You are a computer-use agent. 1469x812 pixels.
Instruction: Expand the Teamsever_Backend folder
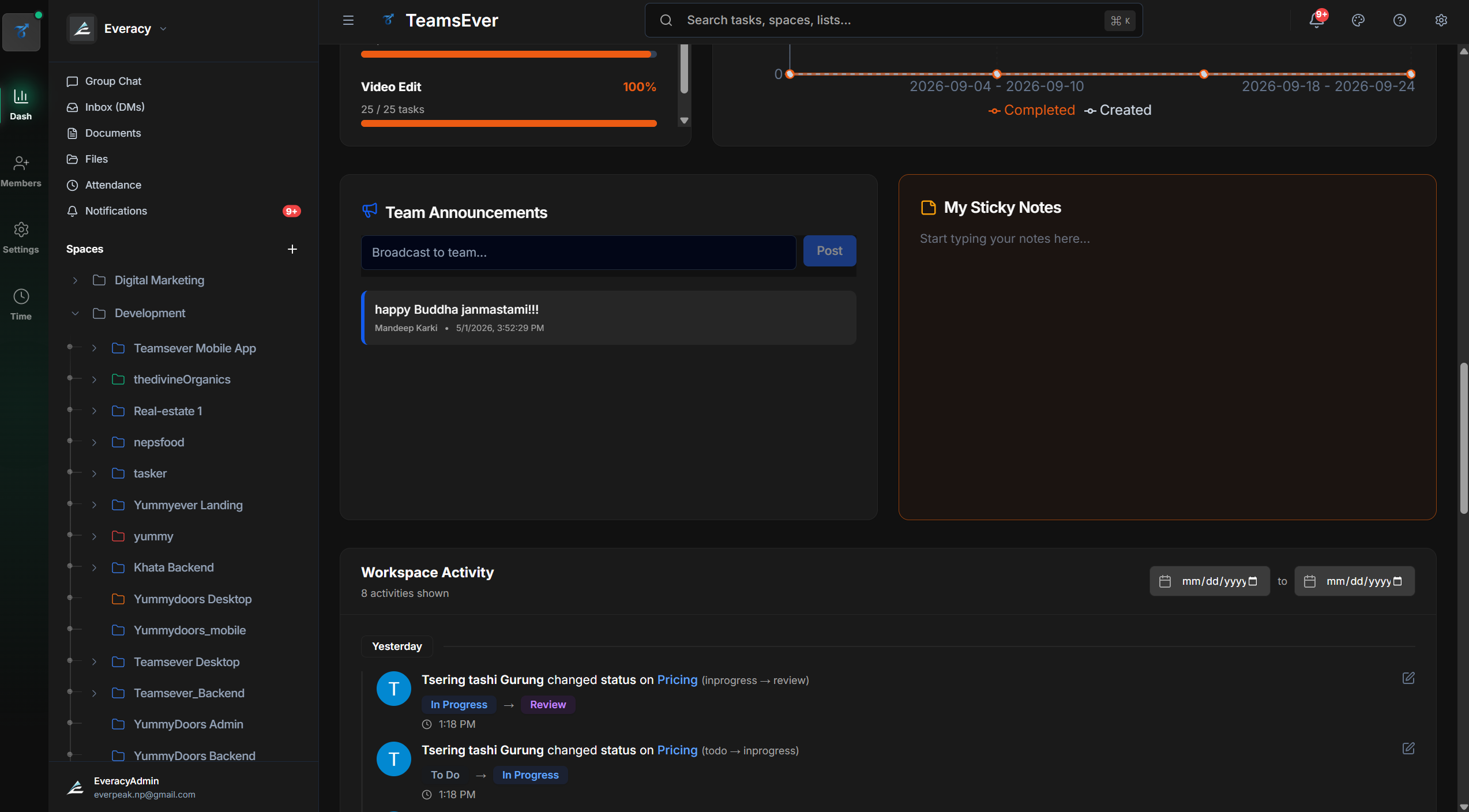click(x=94, y=693)
